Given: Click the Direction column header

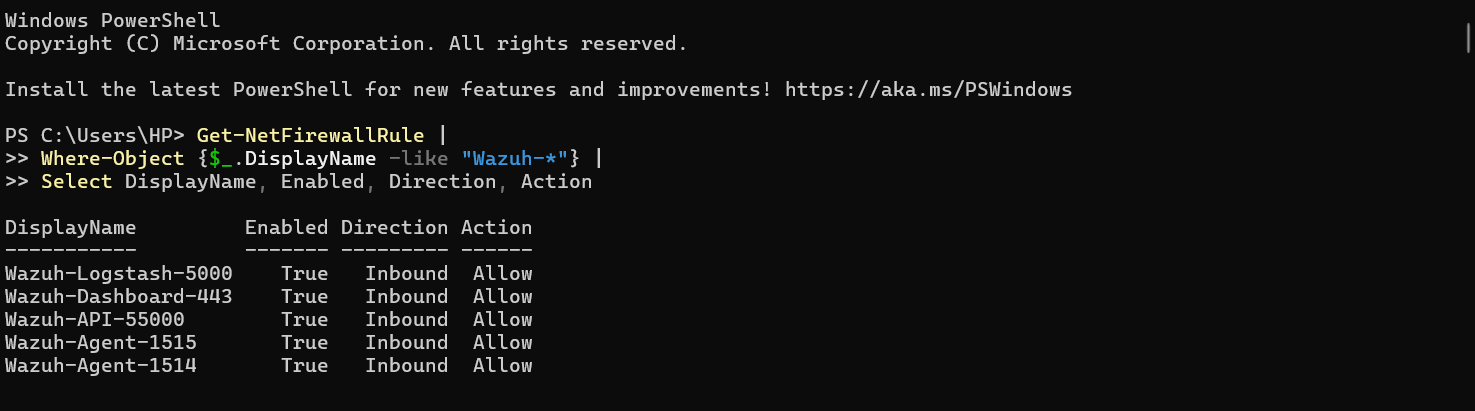Looking at the screenshot, I should [394, 228].
